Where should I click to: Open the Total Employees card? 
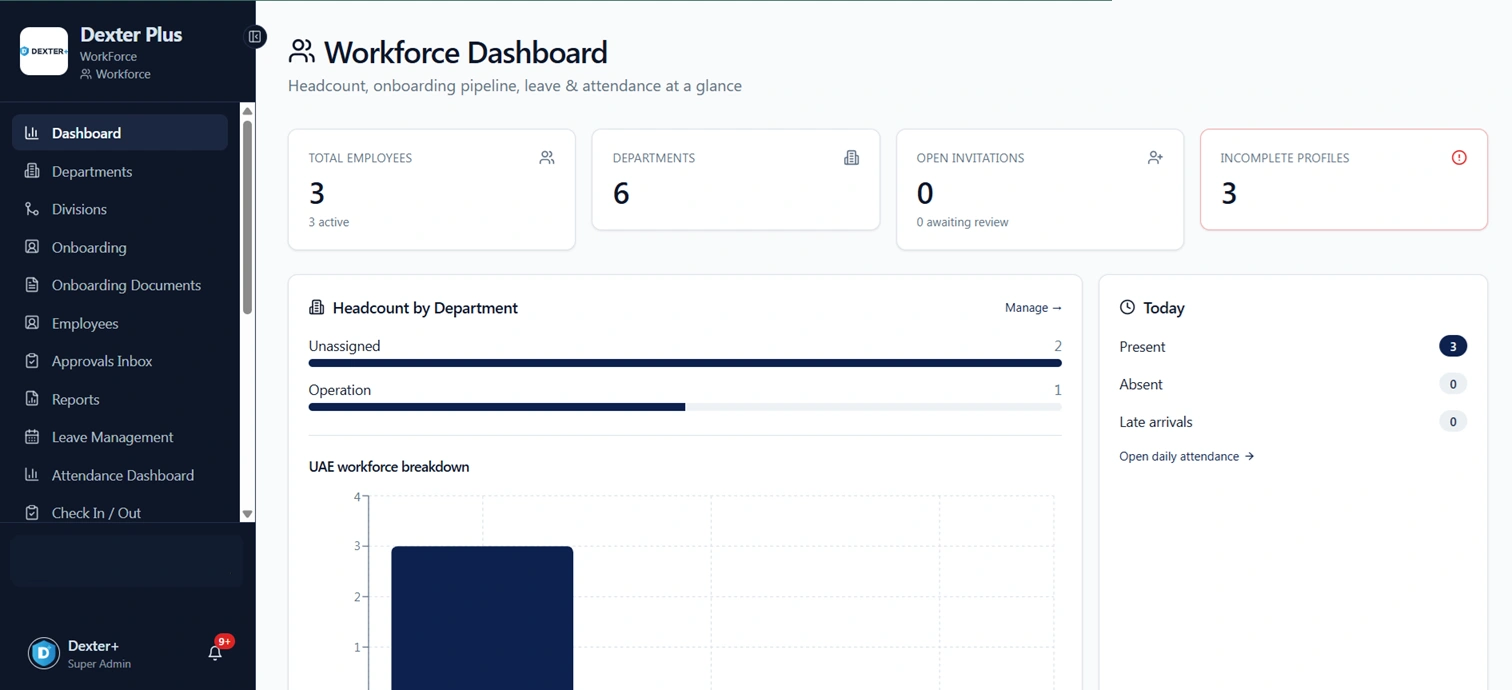(432, 189)
